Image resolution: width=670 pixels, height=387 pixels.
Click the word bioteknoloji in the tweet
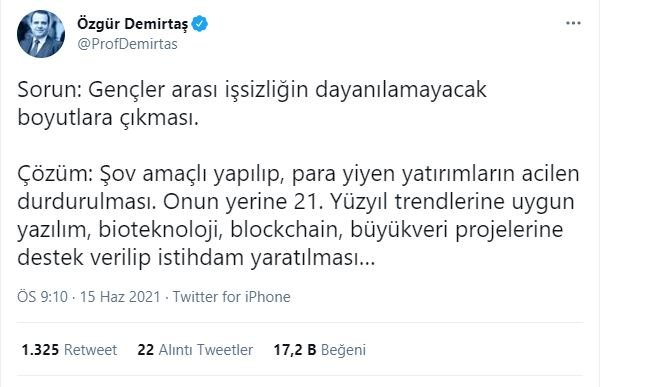[159, 230]
